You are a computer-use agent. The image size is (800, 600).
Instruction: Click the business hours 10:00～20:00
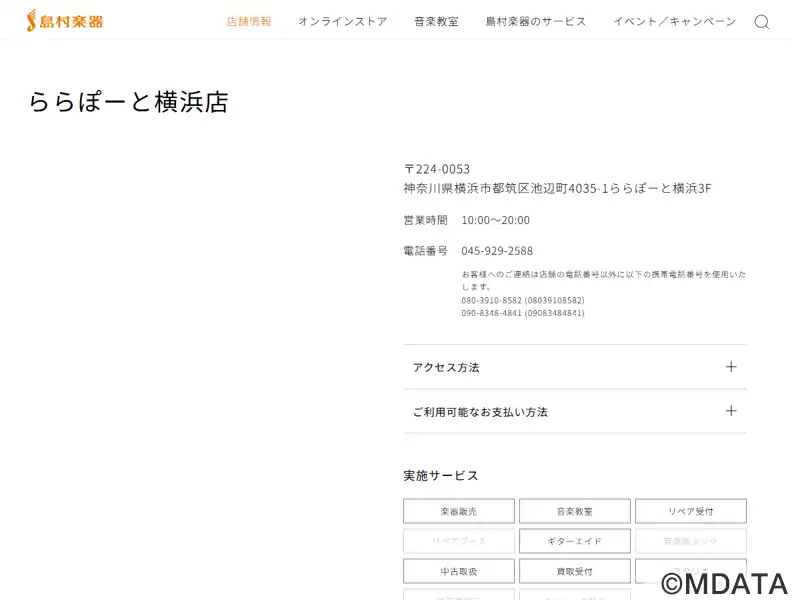[495, 220]
